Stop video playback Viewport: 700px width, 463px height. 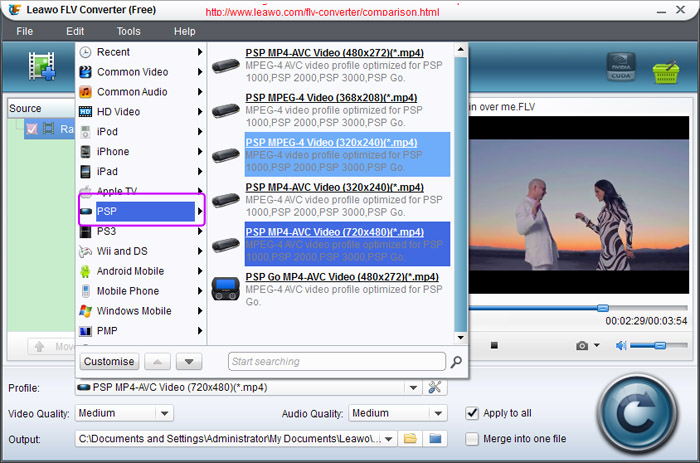pos(494,345)
